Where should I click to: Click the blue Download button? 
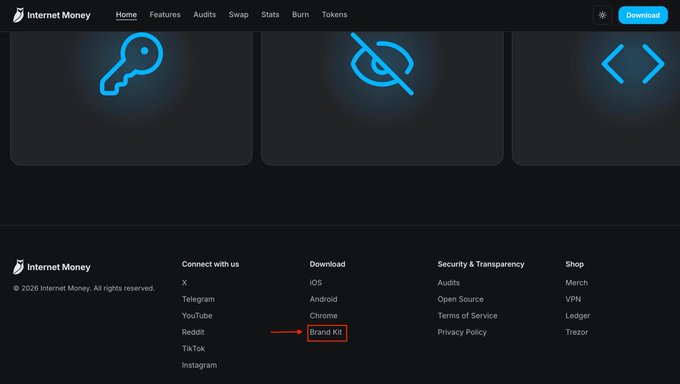point(643,15)
